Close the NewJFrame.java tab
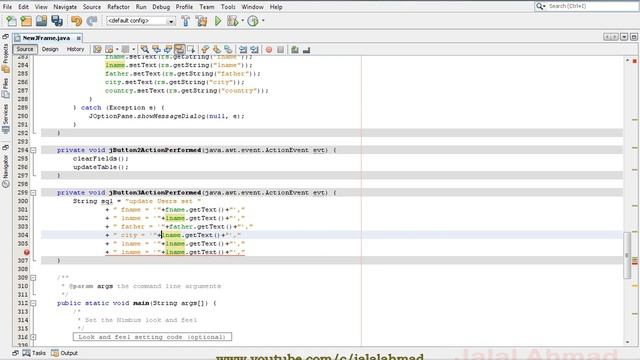 (x=79, y=38)
